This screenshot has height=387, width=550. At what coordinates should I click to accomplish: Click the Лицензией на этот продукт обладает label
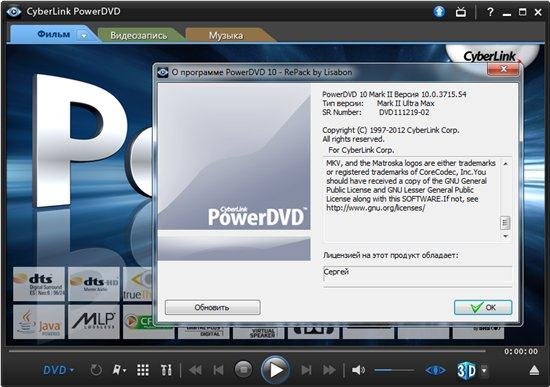click(391, 255)
